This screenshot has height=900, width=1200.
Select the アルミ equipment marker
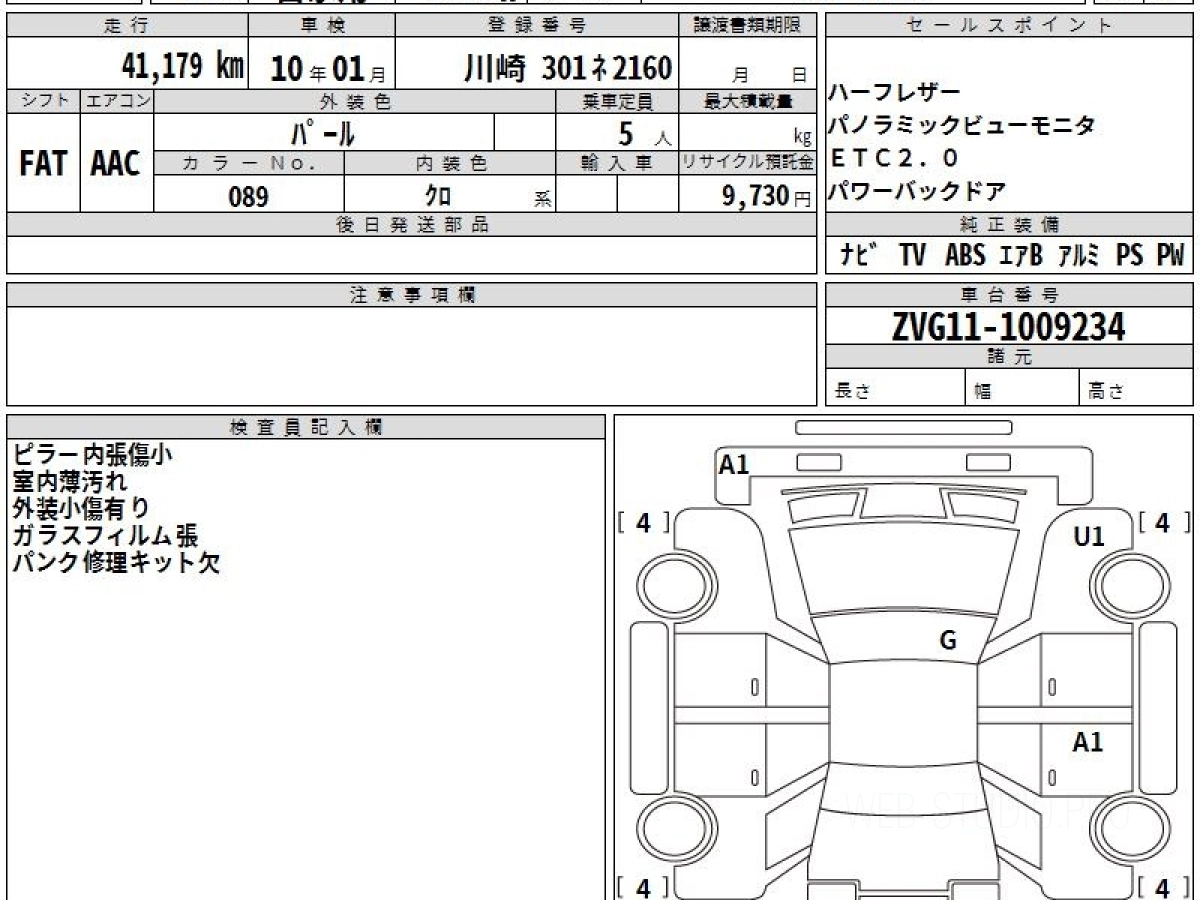coord(1079,256)
